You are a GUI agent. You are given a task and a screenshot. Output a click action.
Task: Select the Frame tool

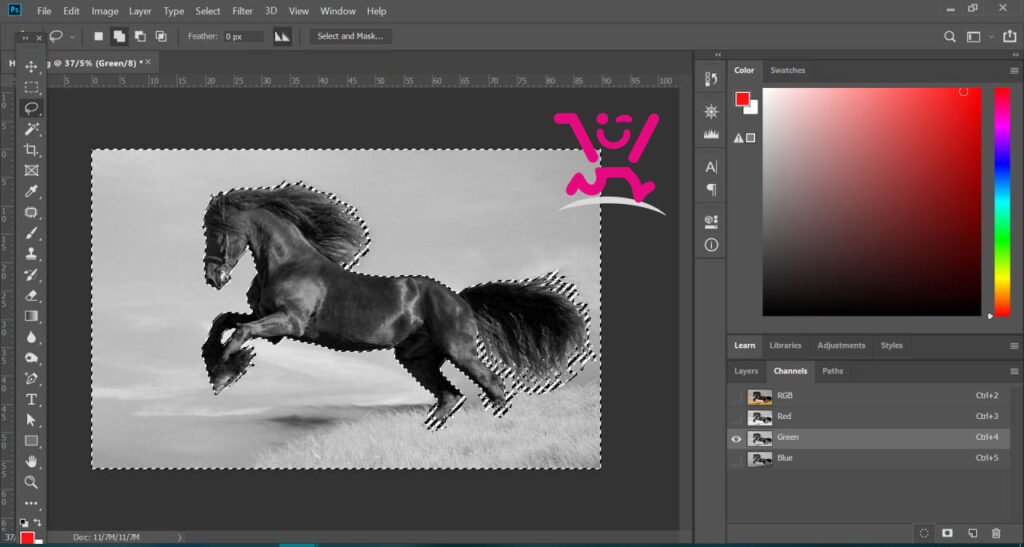point(31,170)
